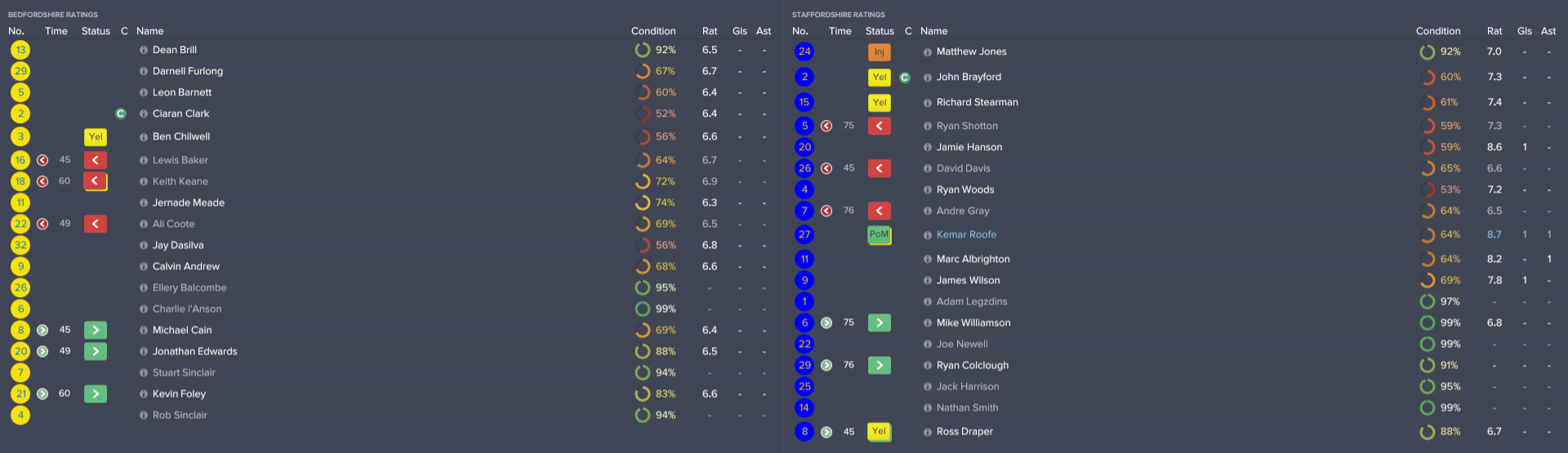The image size is (1568, 453).
Task: Select Marc Albrighton's name
Action: coord(973,260)
